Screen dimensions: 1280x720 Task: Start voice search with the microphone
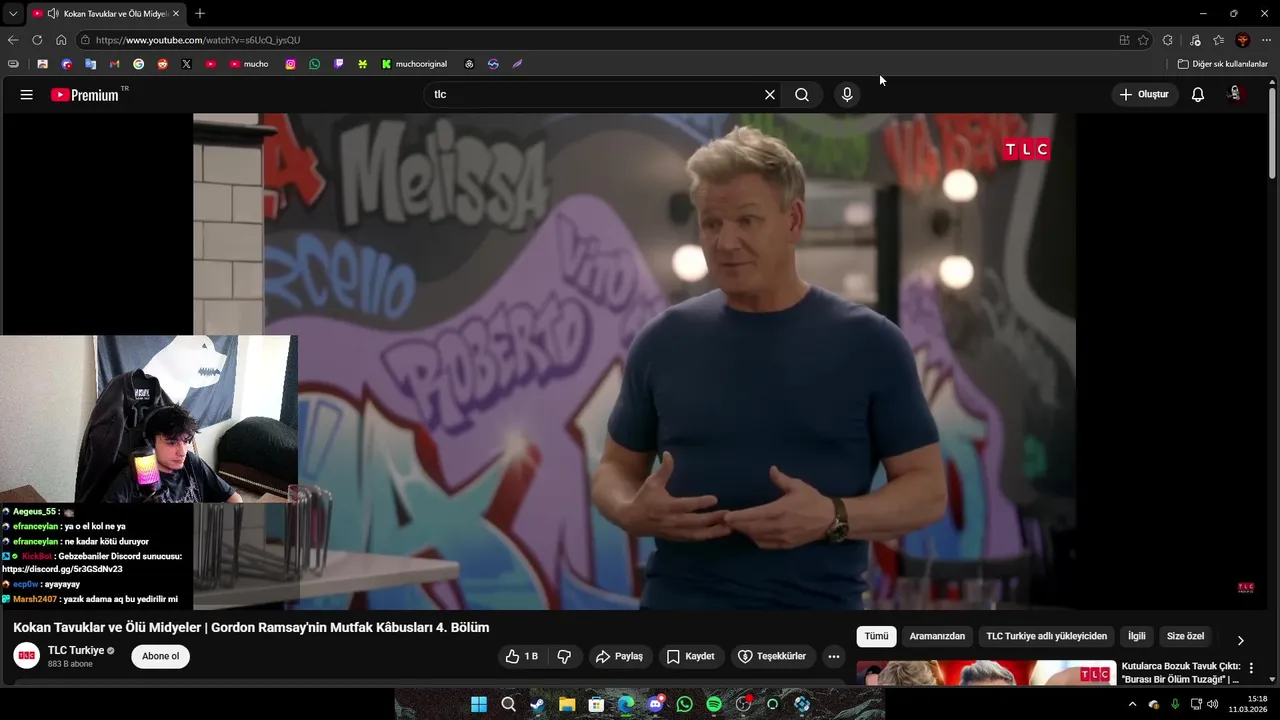pos(847,95)
